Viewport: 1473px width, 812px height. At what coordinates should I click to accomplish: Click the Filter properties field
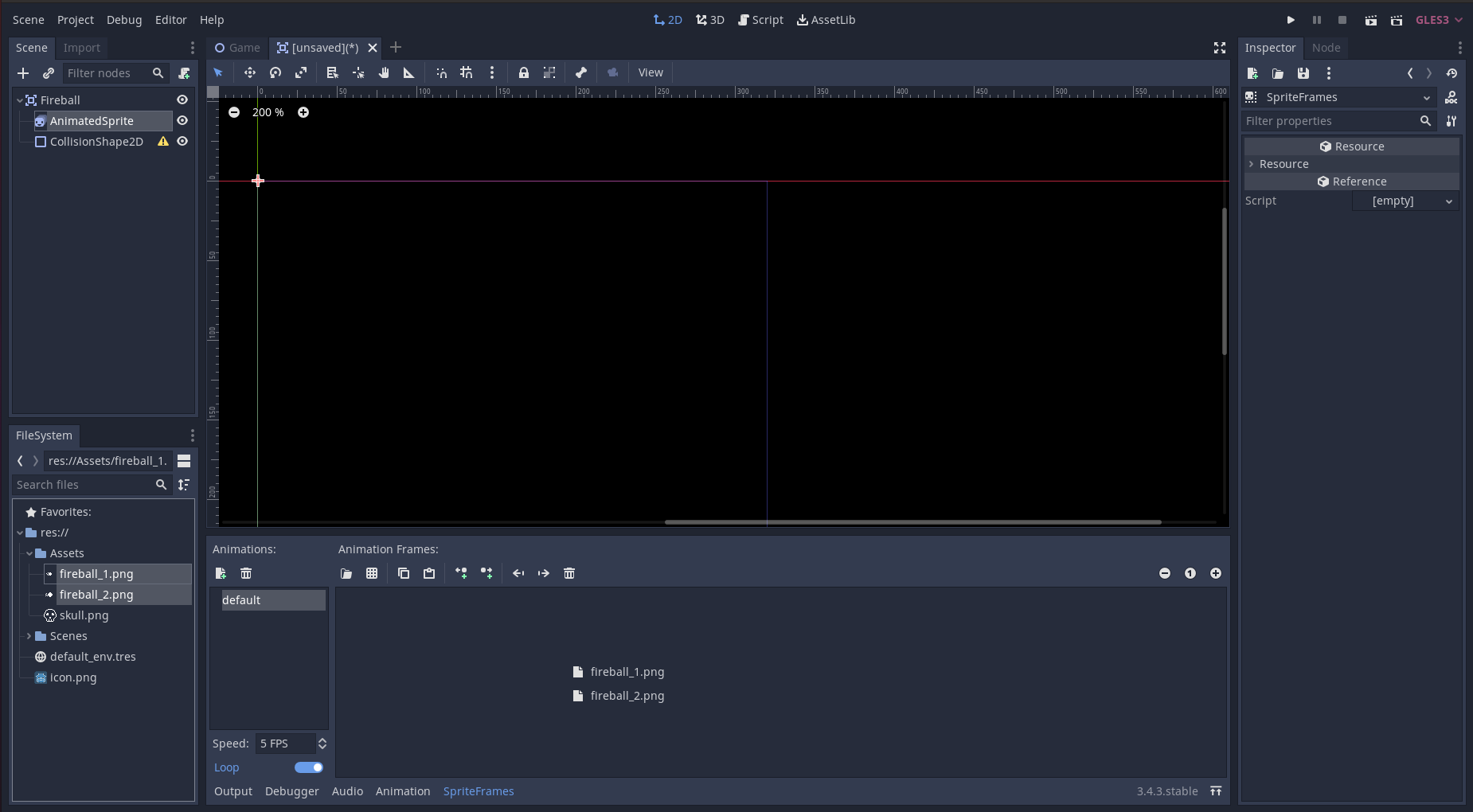click(x=1340, y=121)
